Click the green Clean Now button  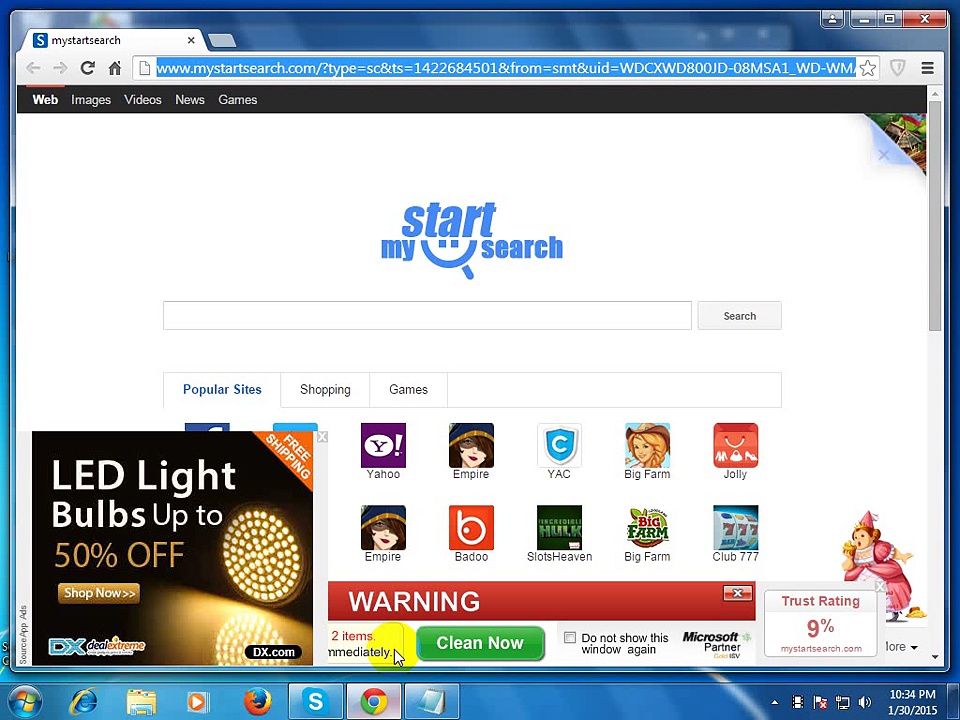[480, 643]
